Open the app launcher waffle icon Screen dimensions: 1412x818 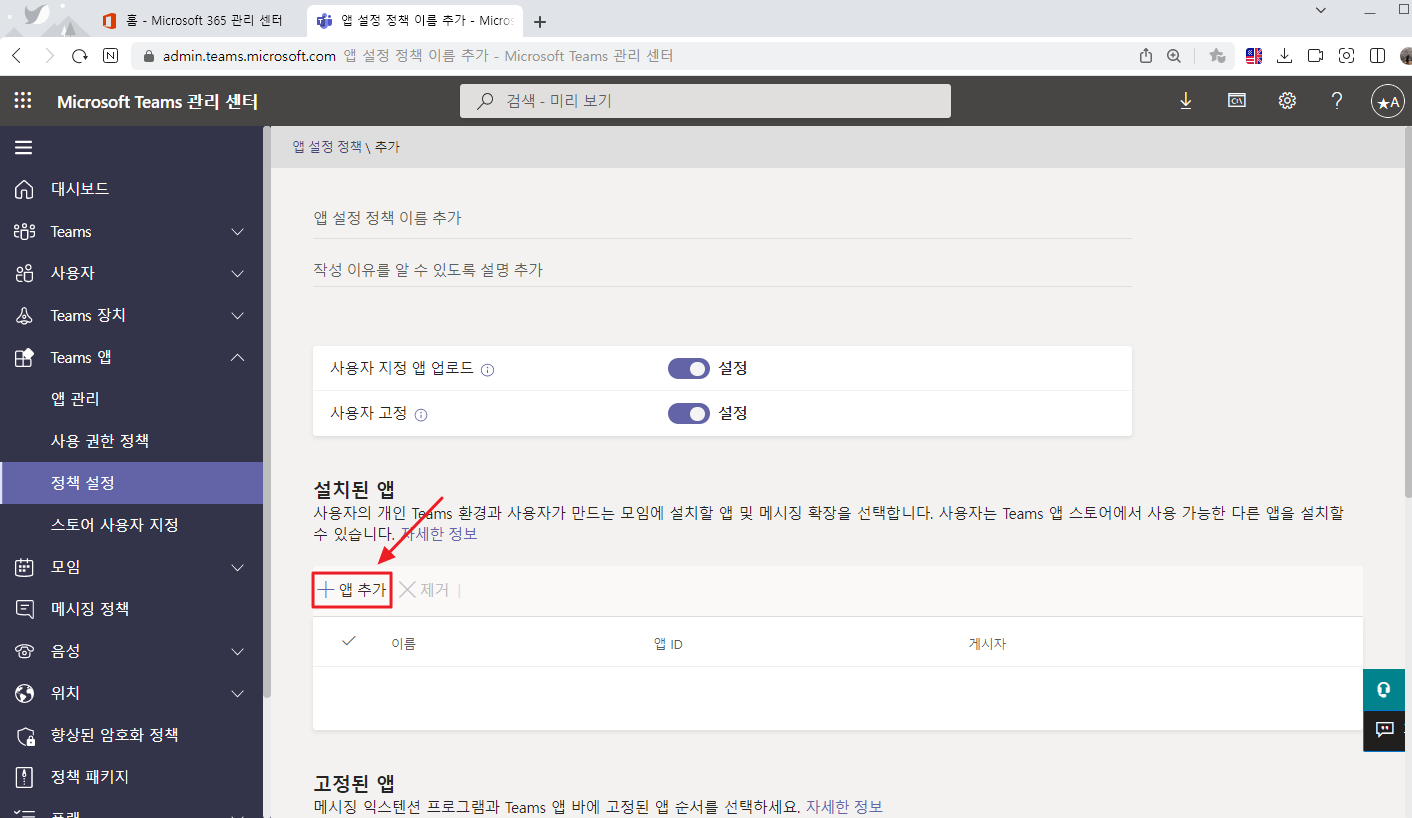[22, 101]
